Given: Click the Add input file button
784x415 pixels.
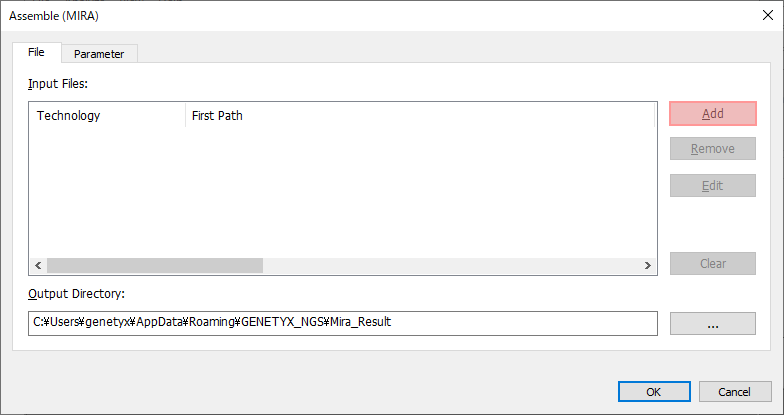Looking at the screenshot, I should 712,114.
